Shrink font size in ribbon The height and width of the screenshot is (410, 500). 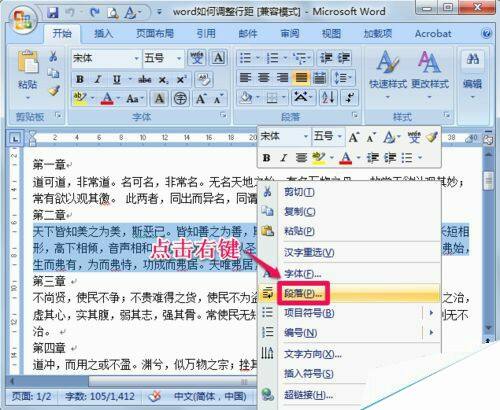218,99
